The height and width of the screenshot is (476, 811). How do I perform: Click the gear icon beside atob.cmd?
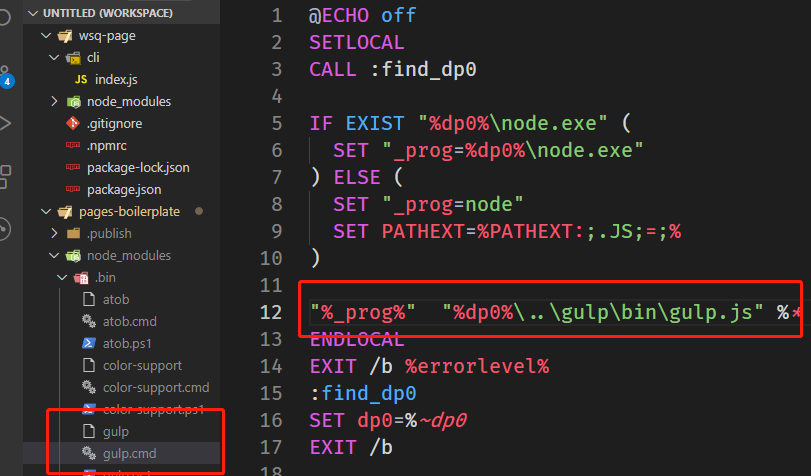tap(88, 322)
